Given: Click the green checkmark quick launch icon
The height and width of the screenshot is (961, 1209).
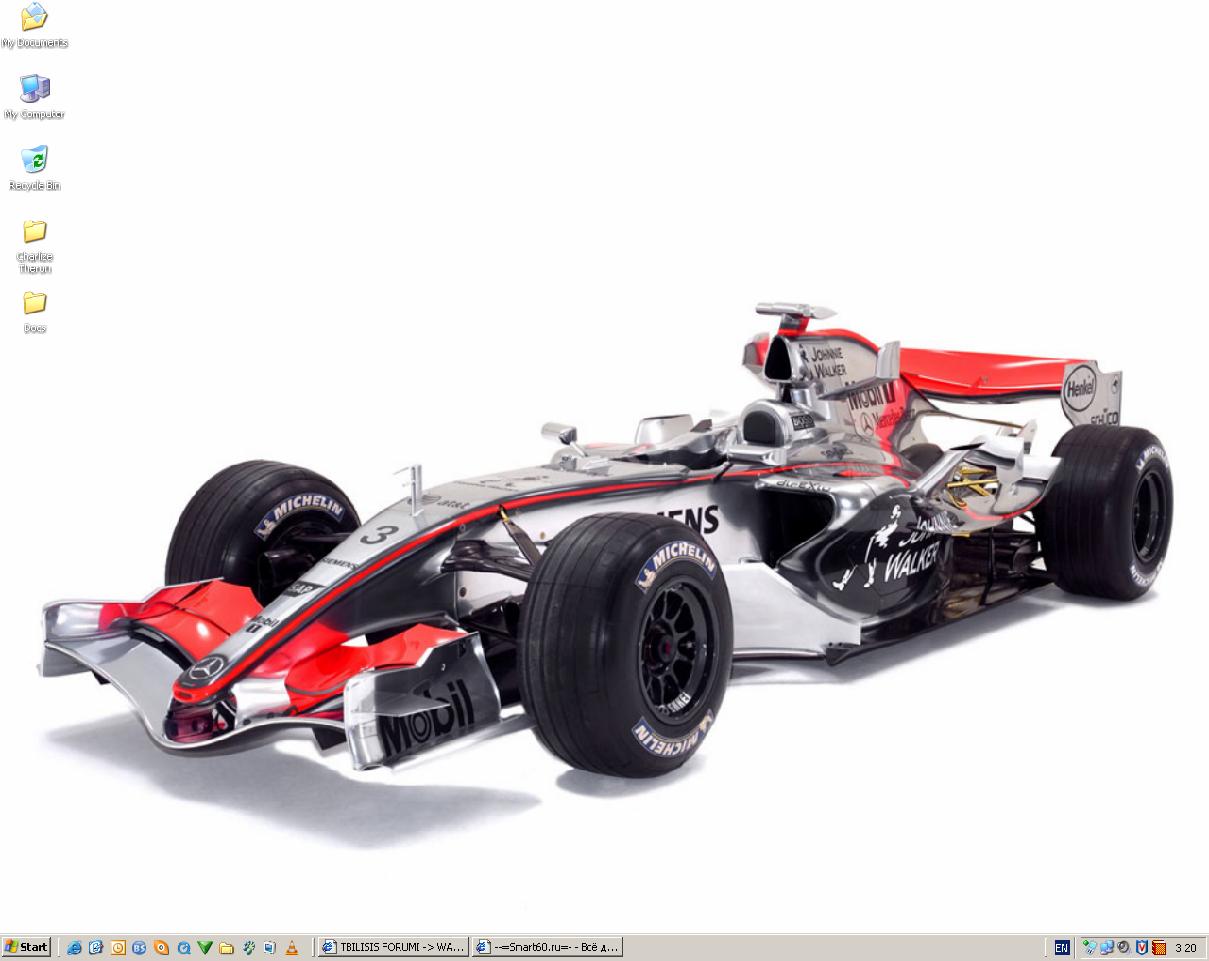Looking at the screenshot, I should click(x=205, y=947).
